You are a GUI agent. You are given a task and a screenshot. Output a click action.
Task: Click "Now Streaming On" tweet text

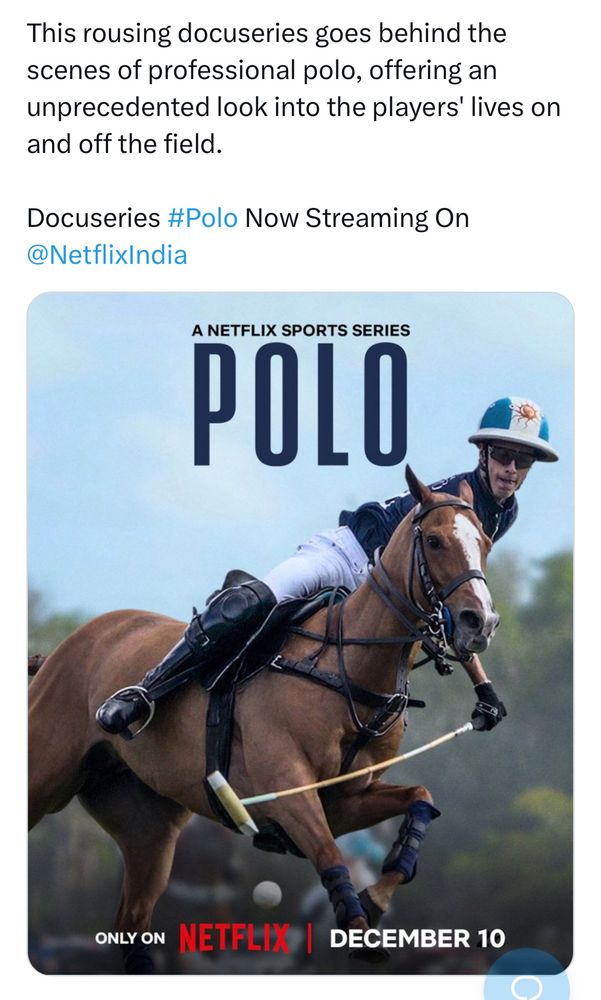pyautogui.click(x=357, y=218)
